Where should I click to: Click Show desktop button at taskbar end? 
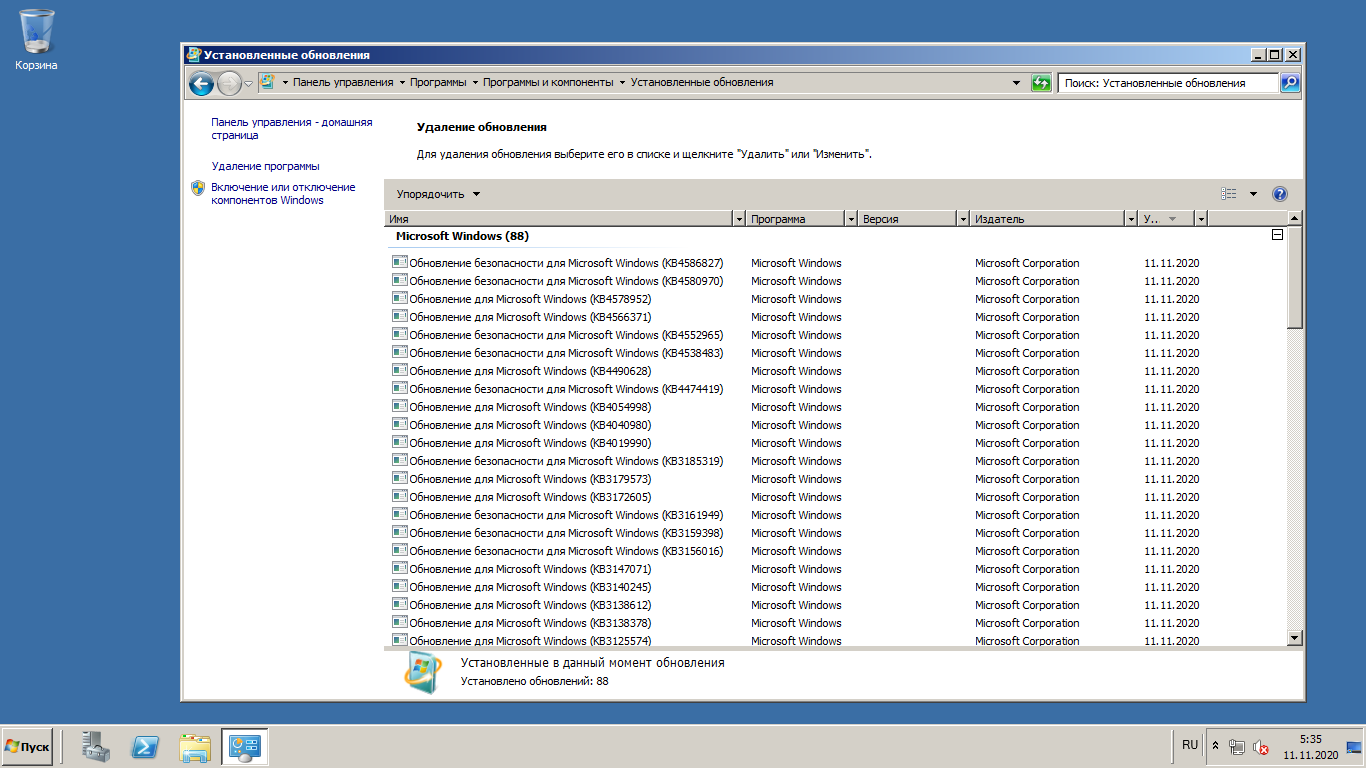pyautogui.click(x=1353, y=747)
